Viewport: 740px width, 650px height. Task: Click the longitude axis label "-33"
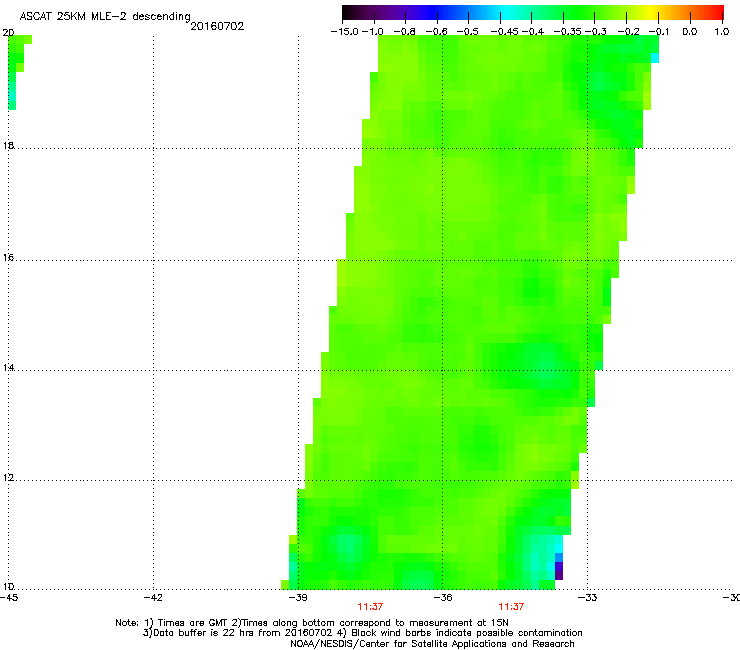coord(587,598)
